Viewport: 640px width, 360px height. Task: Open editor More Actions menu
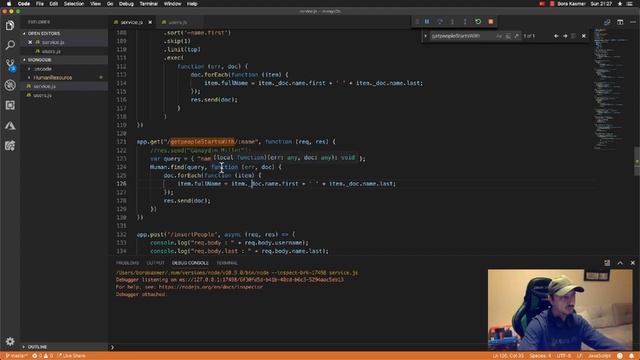633,22
